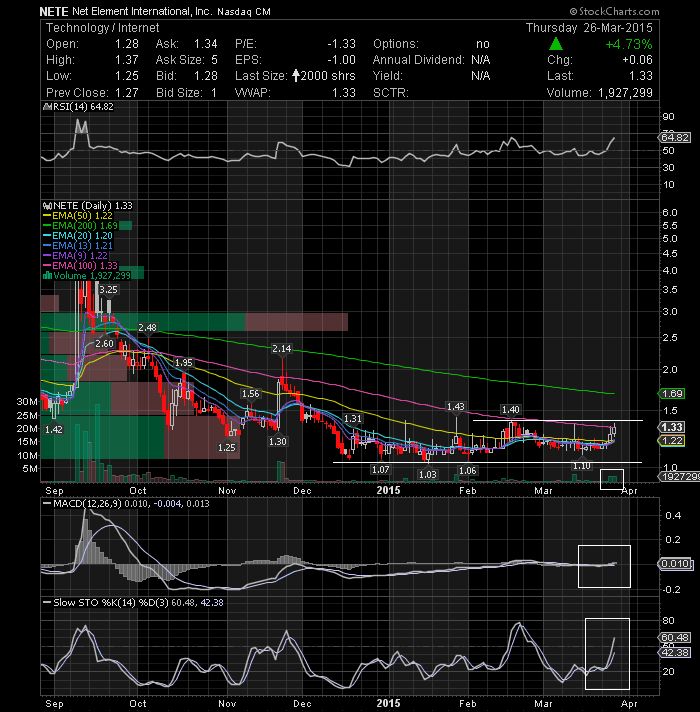Image resolution: width=700 pixels, height=712 pixels.
Task: Click the 3.25 price peak label
Action: (x=108, y=290)
